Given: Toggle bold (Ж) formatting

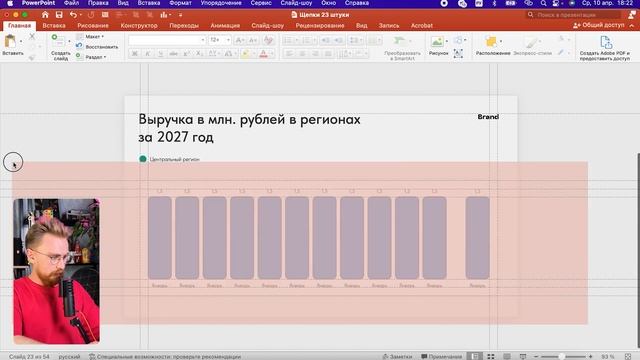Looking at the screenshot, I should (x=134, y=54).
